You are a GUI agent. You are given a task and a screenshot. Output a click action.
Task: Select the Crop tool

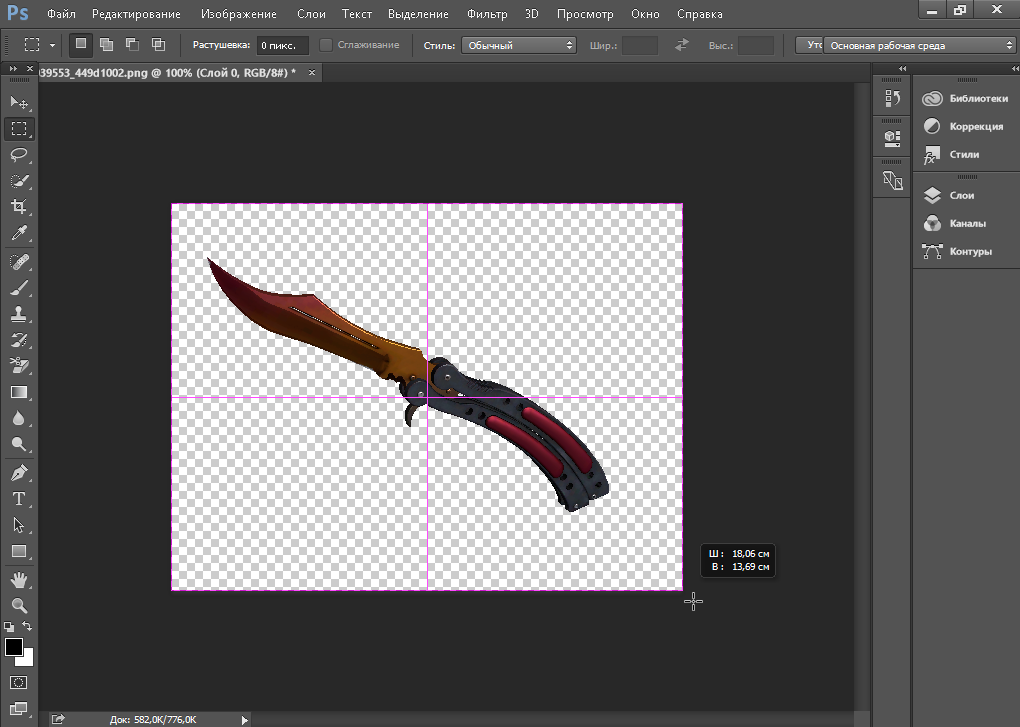tap(19, 207)
